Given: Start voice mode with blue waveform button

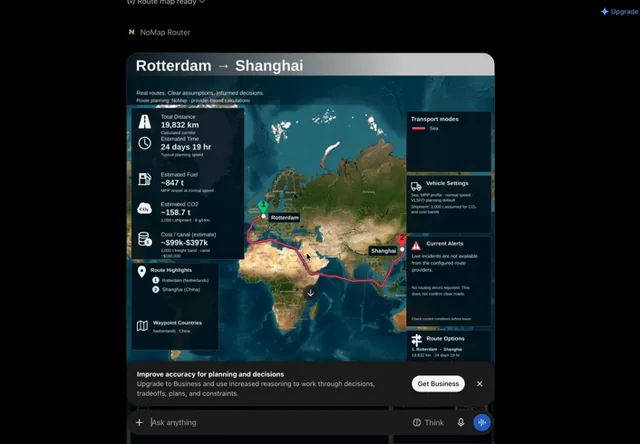Looking at the screenshot, I should 482,422.
